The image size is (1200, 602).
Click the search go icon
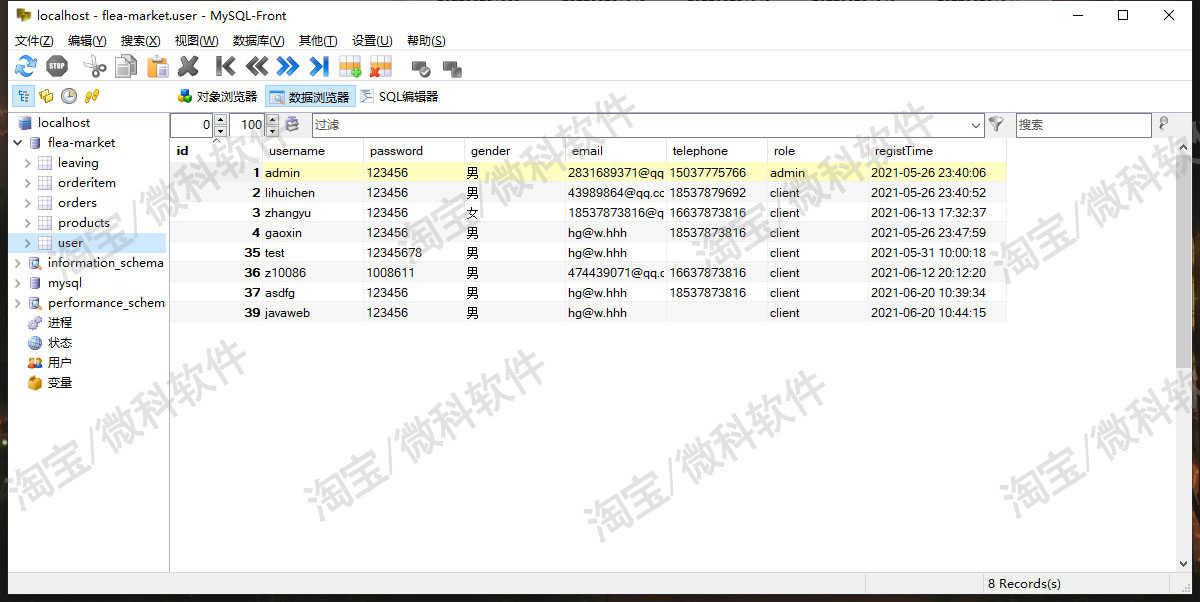click(1164, 124)
